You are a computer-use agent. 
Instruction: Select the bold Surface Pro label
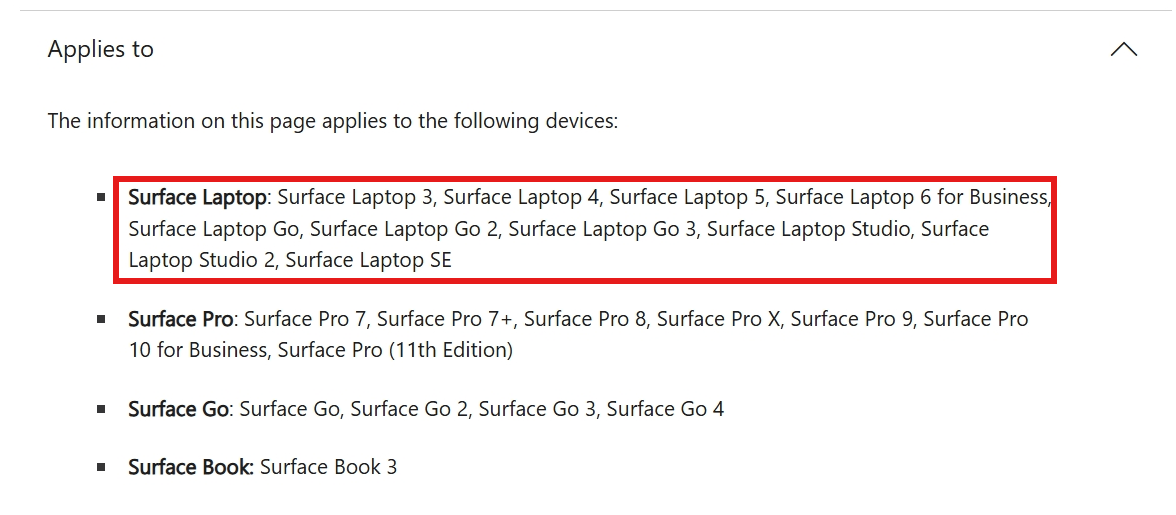click(x=181, y=319)
